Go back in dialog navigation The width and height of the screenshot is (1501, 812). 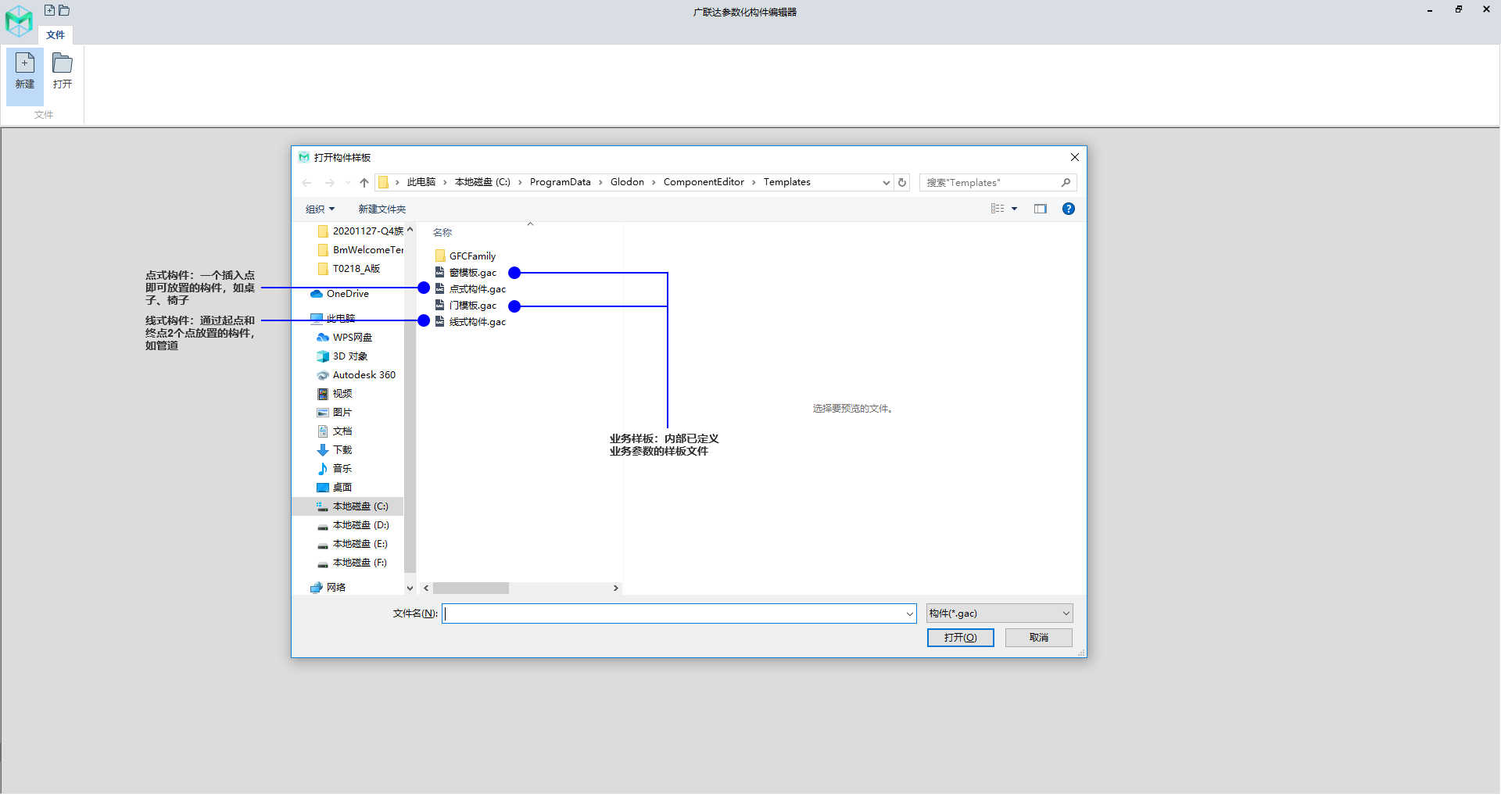pos(306,182)
